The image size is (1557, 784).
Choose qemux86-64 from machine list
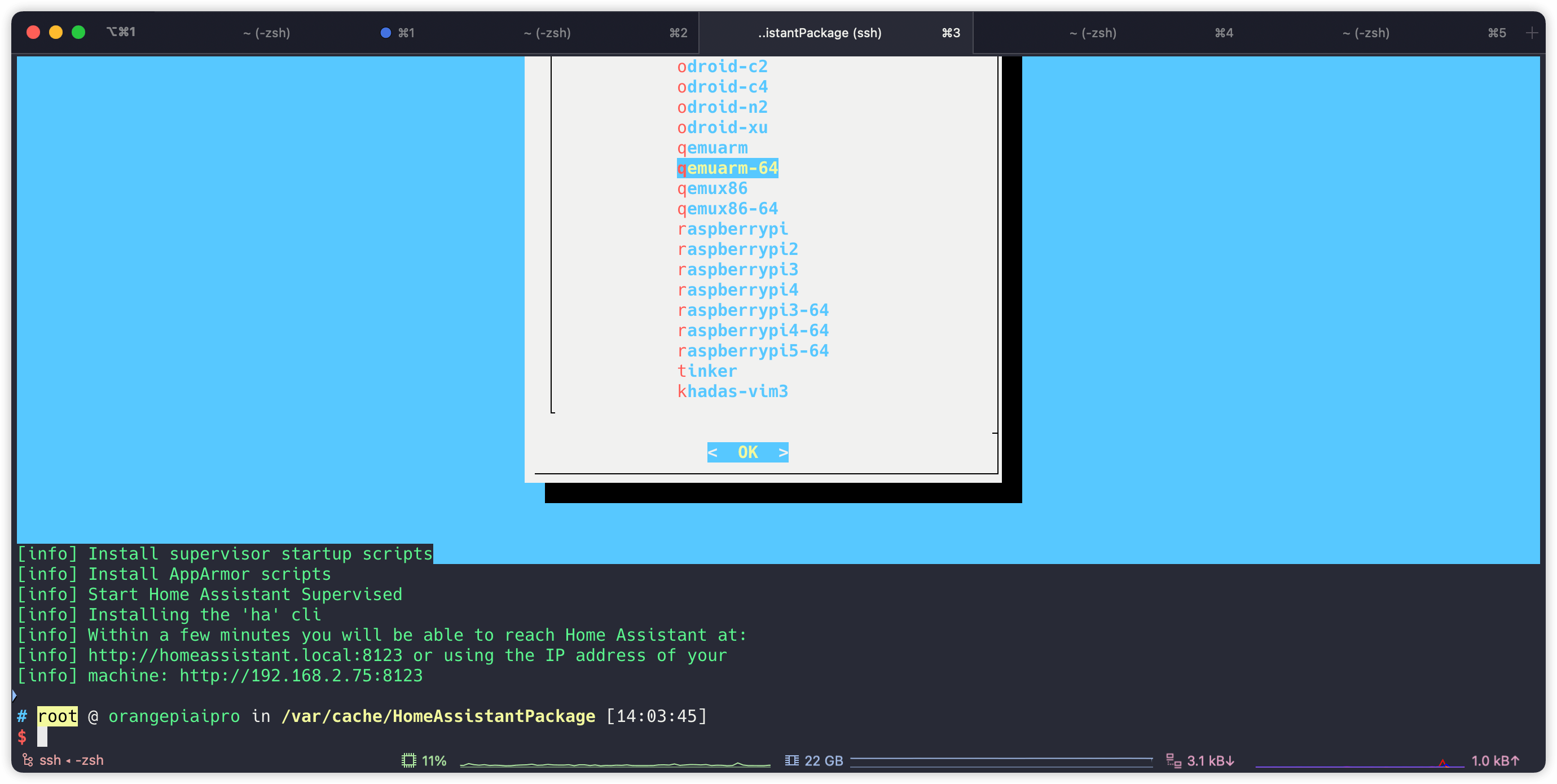click(x=727, y=209)
